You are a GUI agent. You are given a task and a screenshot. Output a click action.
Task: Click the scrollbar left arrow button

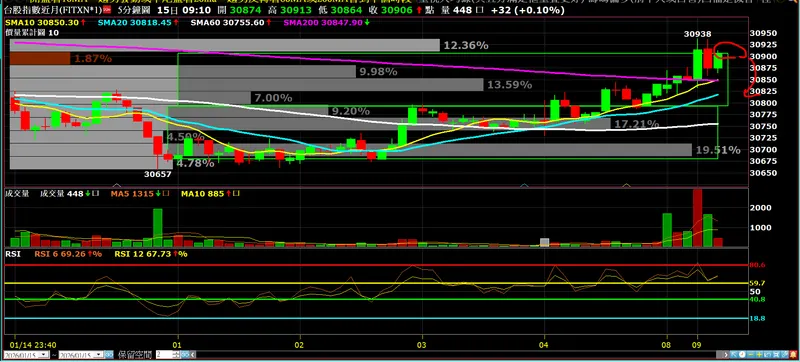click(193, 355)
